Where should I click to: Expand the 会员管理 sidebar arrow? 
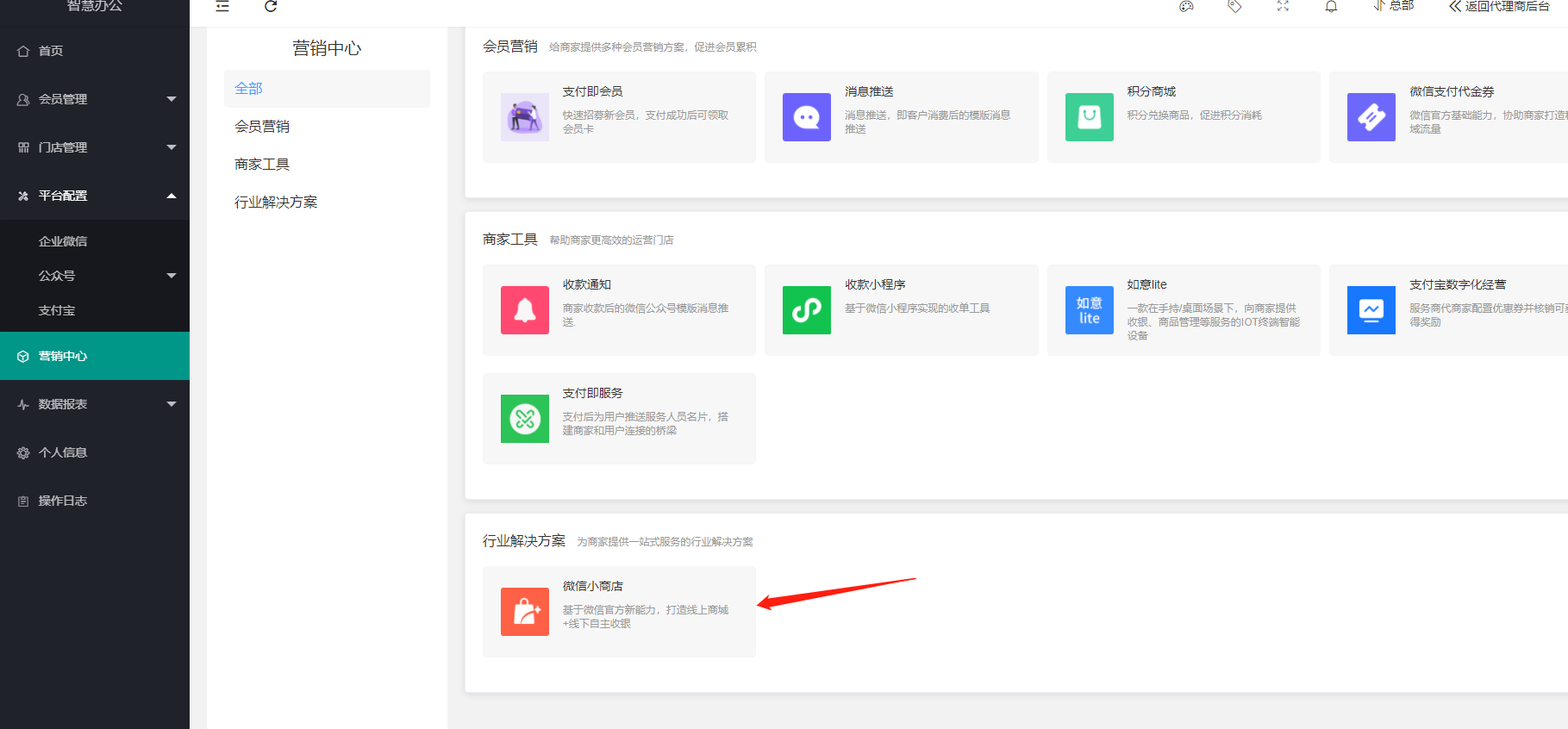(x=172, y=99)
